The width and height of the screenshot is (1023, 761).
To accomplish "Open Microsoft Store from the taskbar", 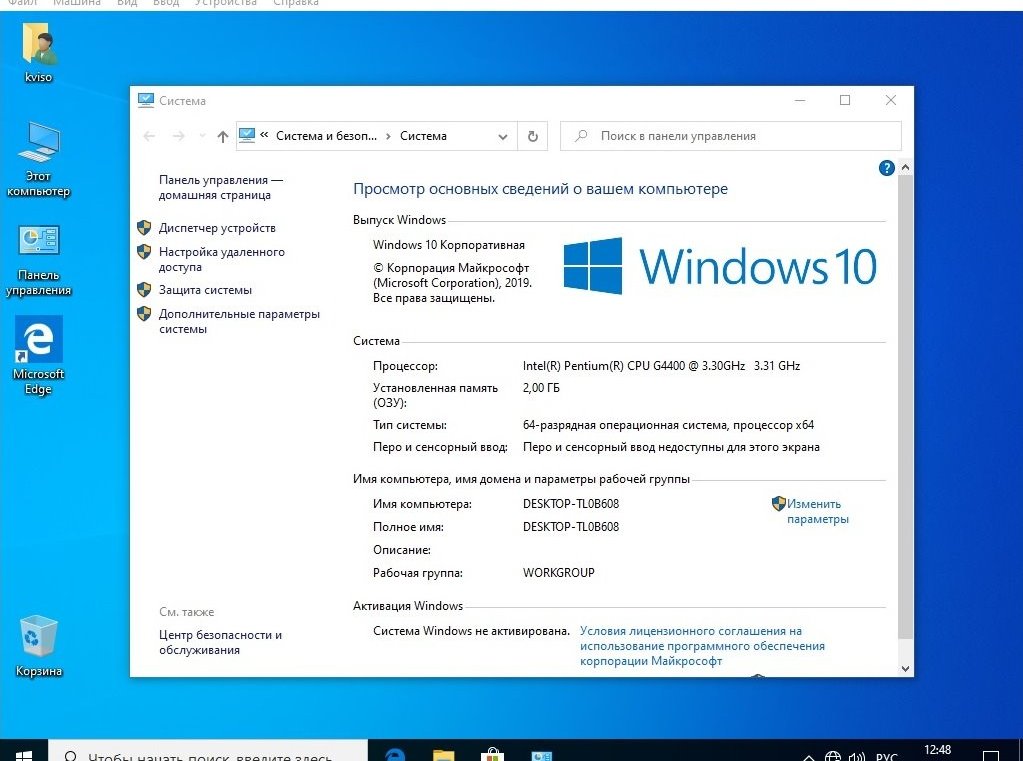I will (493, 754).
